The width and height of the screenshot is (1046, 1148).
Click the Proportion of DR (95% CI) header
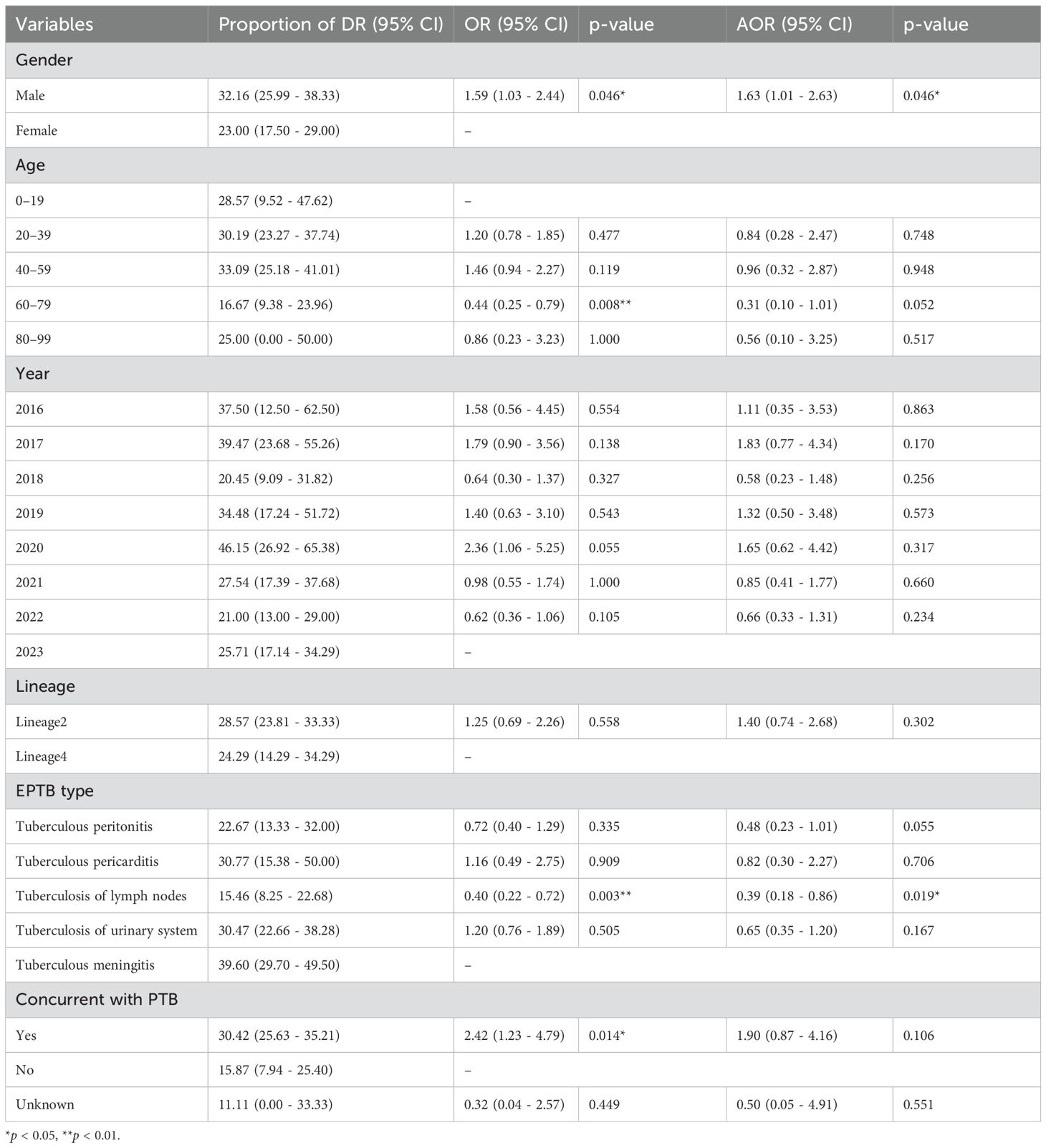click(331, 24)
